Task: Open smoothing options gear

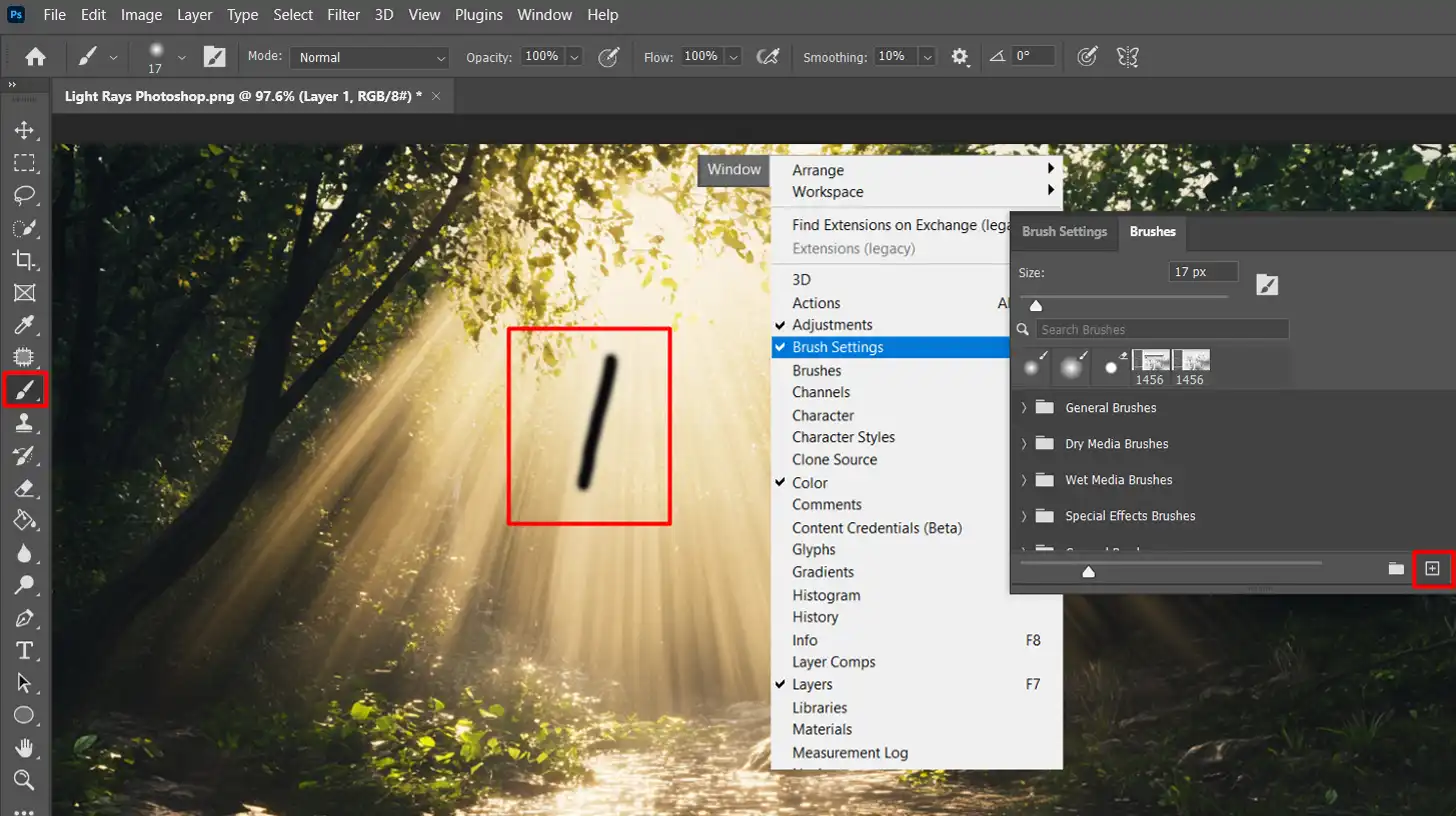Action: tap(960, 57)
